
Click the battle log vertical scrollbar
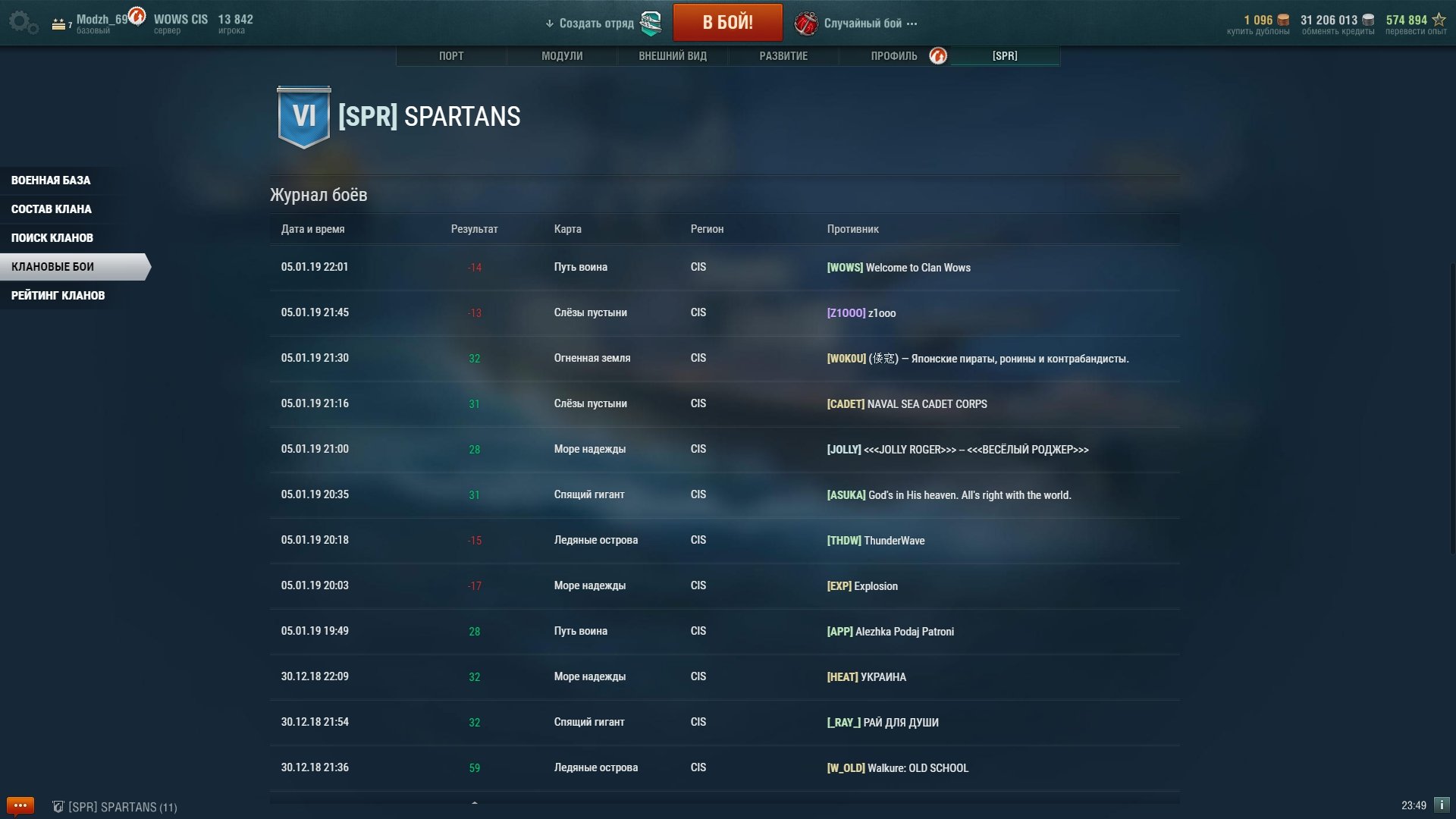tap(1452, 409)
